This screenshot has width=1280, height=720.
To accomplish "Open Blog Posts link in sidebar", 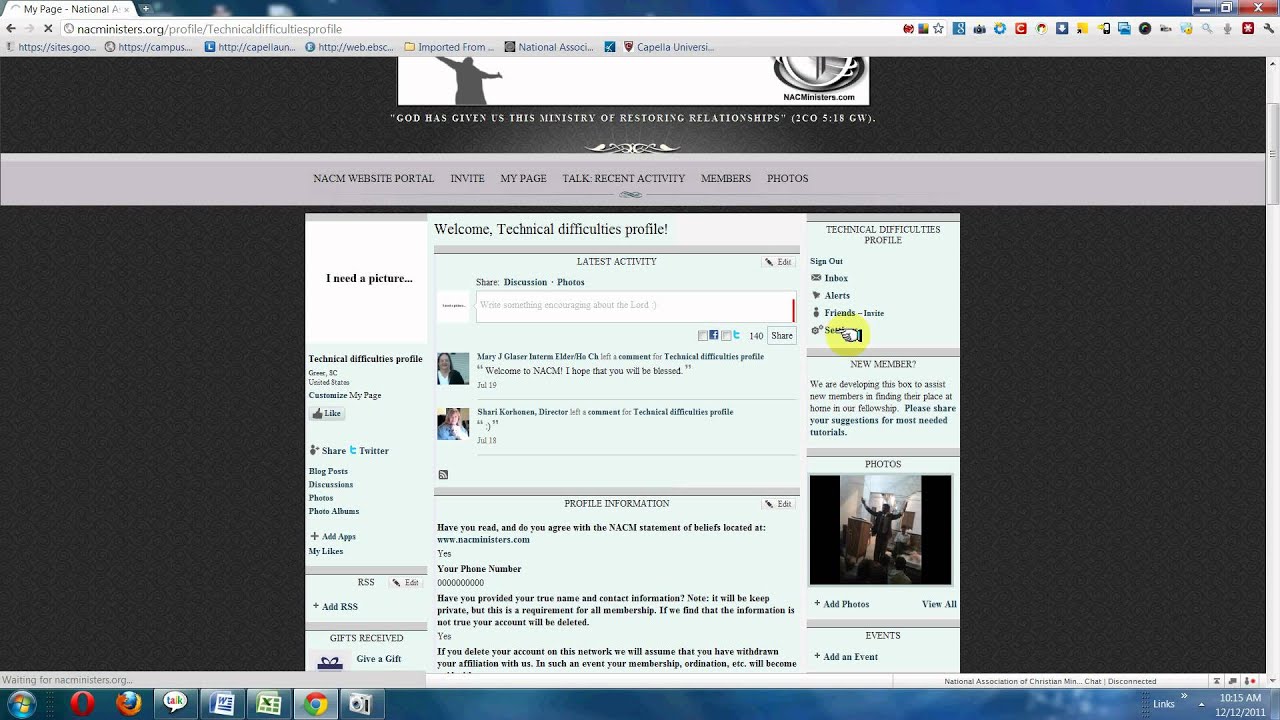I will pyautogui.click(x=328, y=471).
